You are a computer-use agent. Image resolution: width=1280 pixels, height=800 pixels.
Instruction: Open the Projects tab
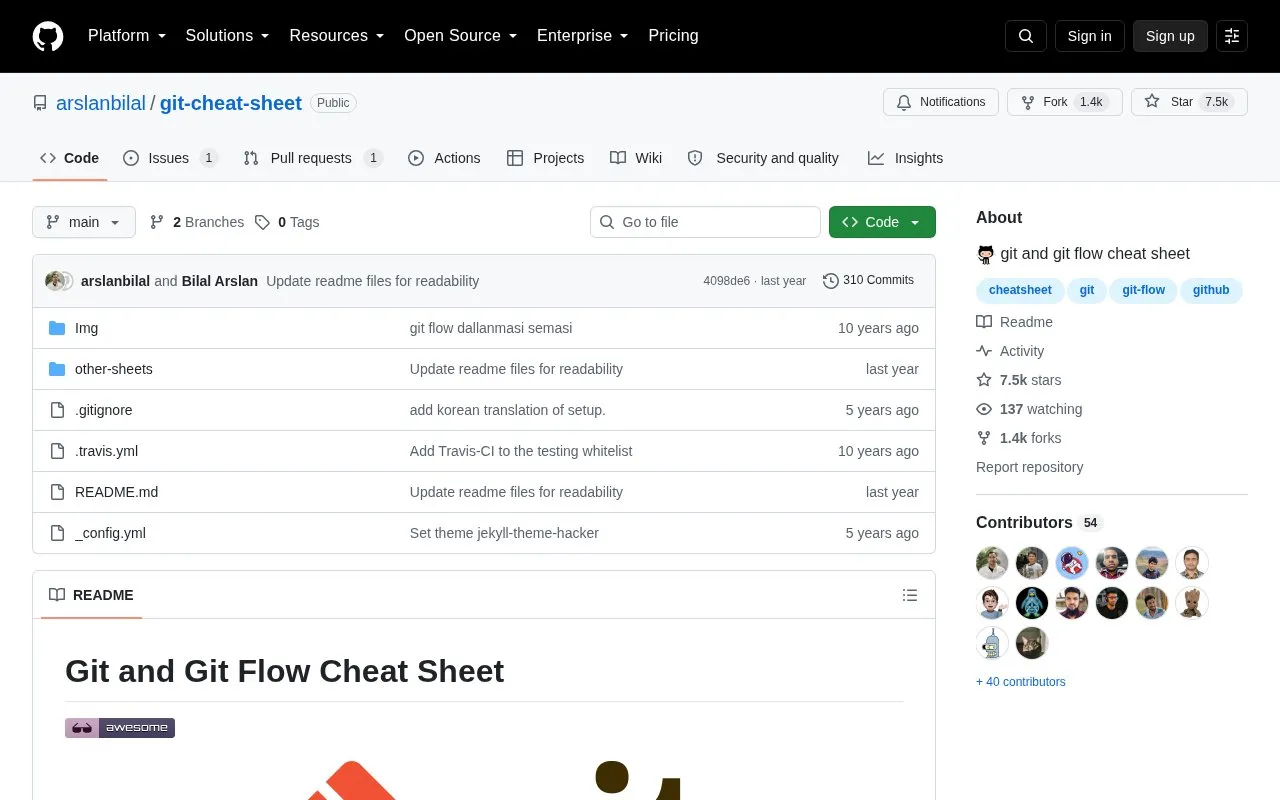pyautogui.click(x=545, y=158)
